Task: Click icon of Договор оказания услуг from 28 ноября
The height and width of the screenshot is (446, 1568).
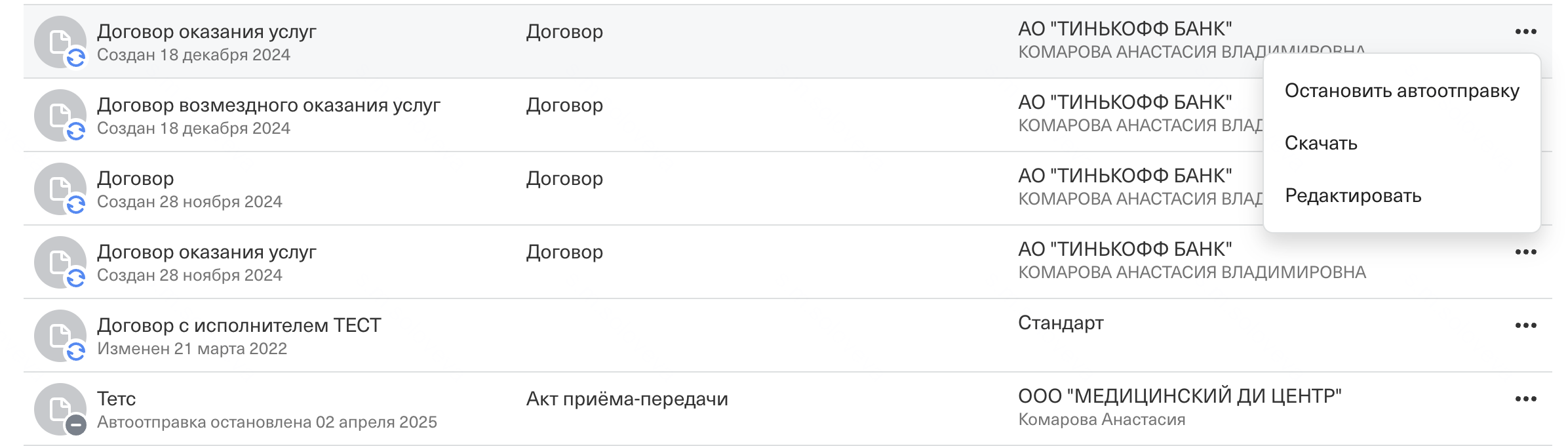Action: point(60,262)
